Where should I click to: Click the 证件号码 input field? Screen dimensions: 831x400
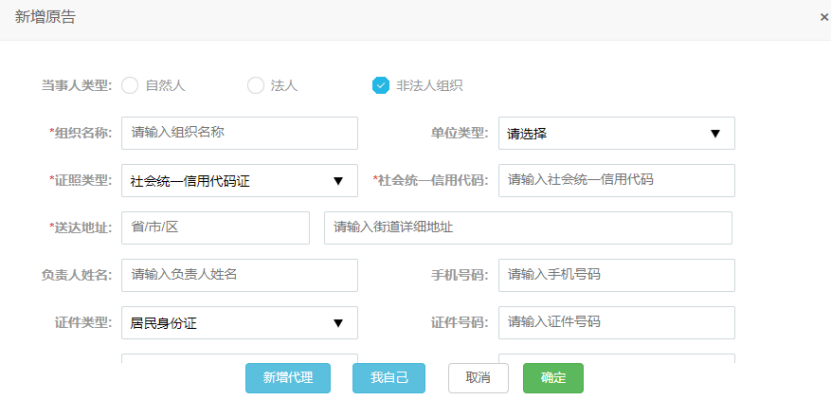pyautogui.click(x=616, y=323)
